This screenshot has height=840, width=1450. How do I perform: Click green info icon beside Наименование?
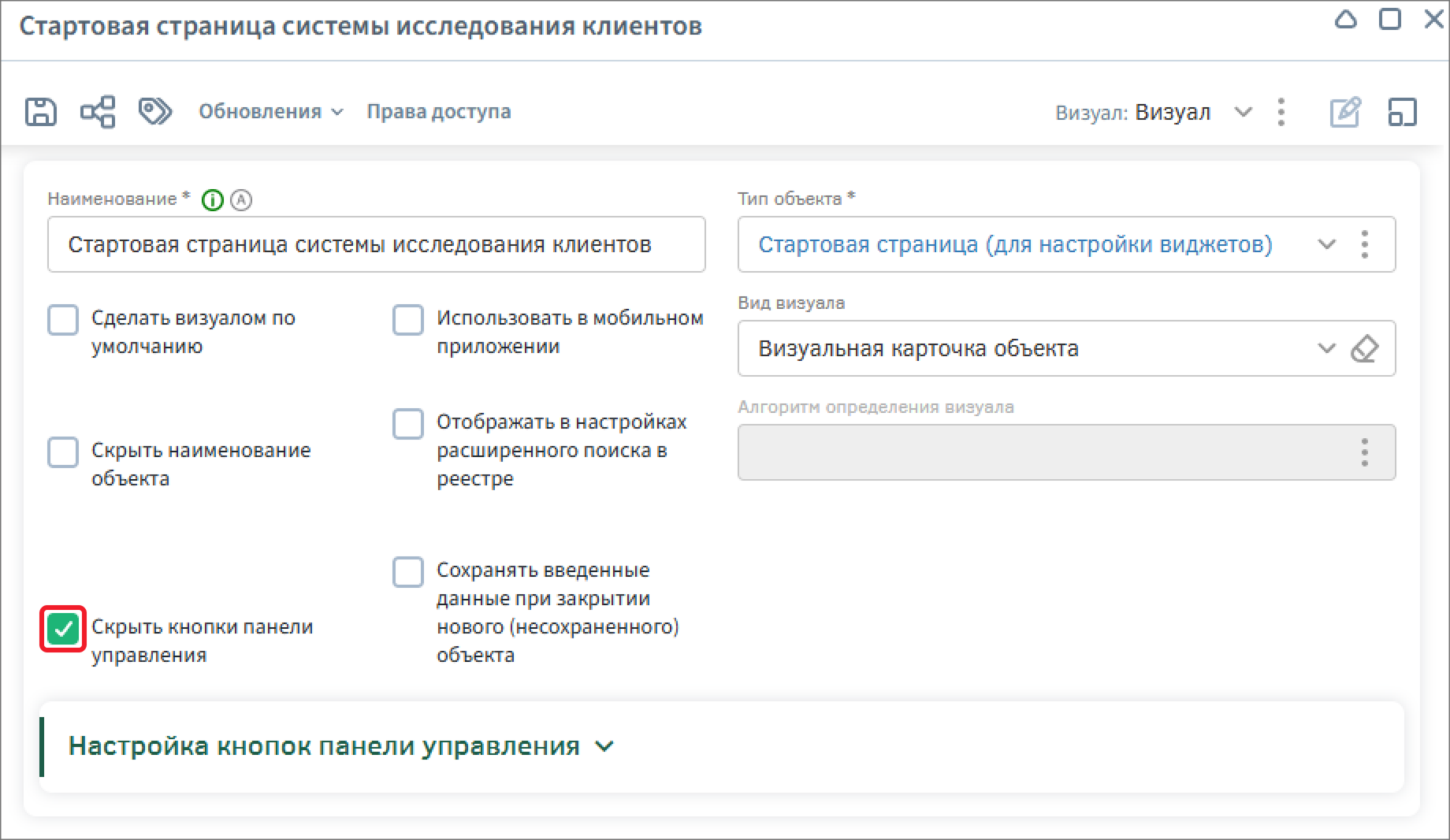pos(212,200)
